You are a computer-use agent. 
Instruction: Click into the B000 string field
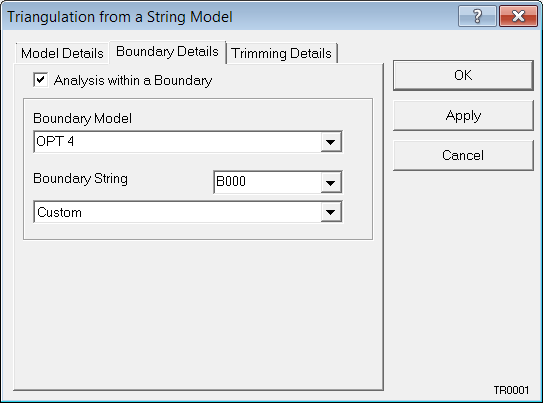[x=267, y=182]
